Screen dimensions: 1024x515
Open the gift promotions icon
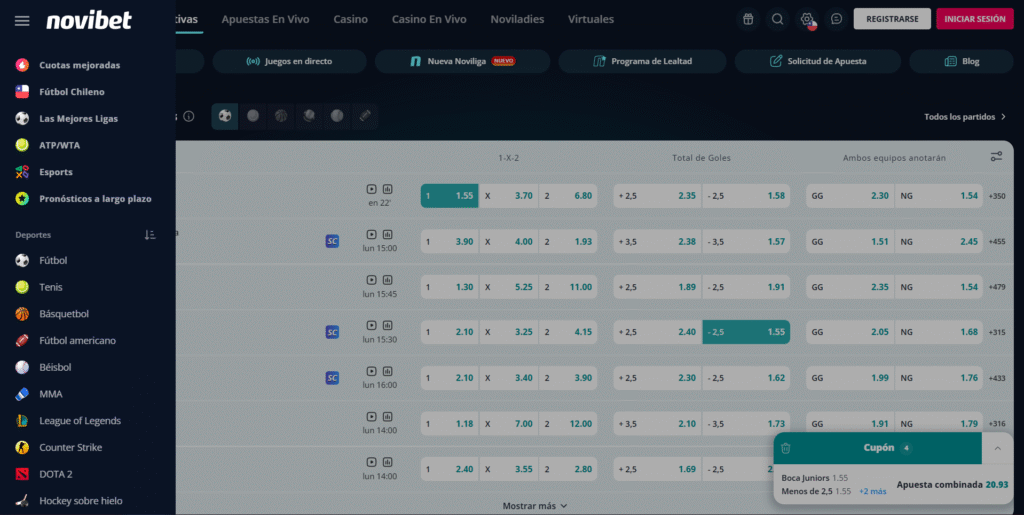click(x=748, y=19)
